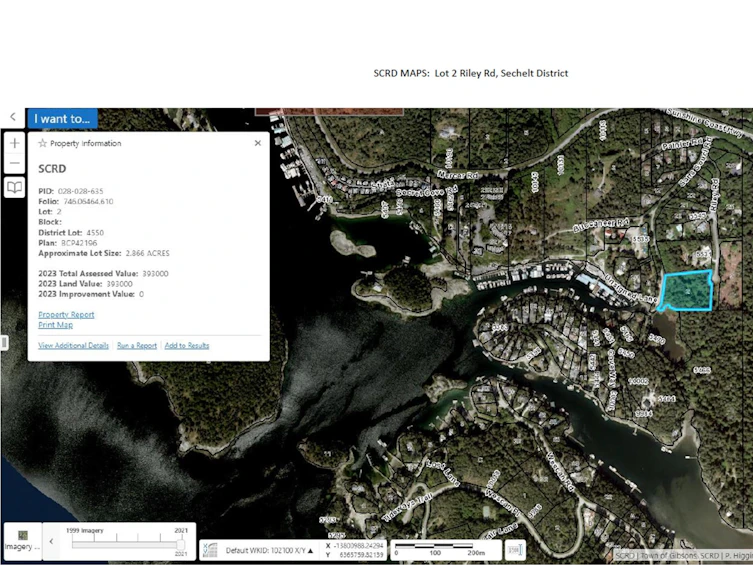Image resolution: width=753 pixels, height=565 pixels.
Task: Click Run a Report link
Action: pyautogui.click(x=137, y=346)
